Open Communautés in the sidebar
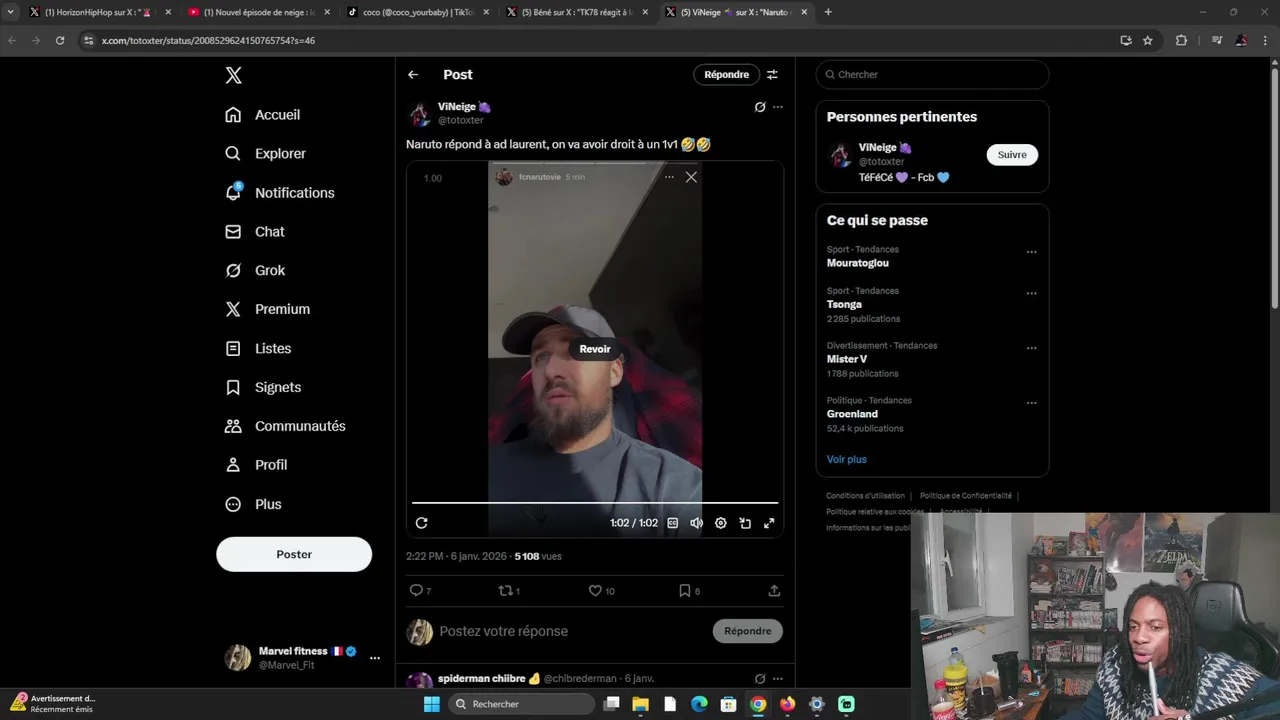 tap(285, 427)
